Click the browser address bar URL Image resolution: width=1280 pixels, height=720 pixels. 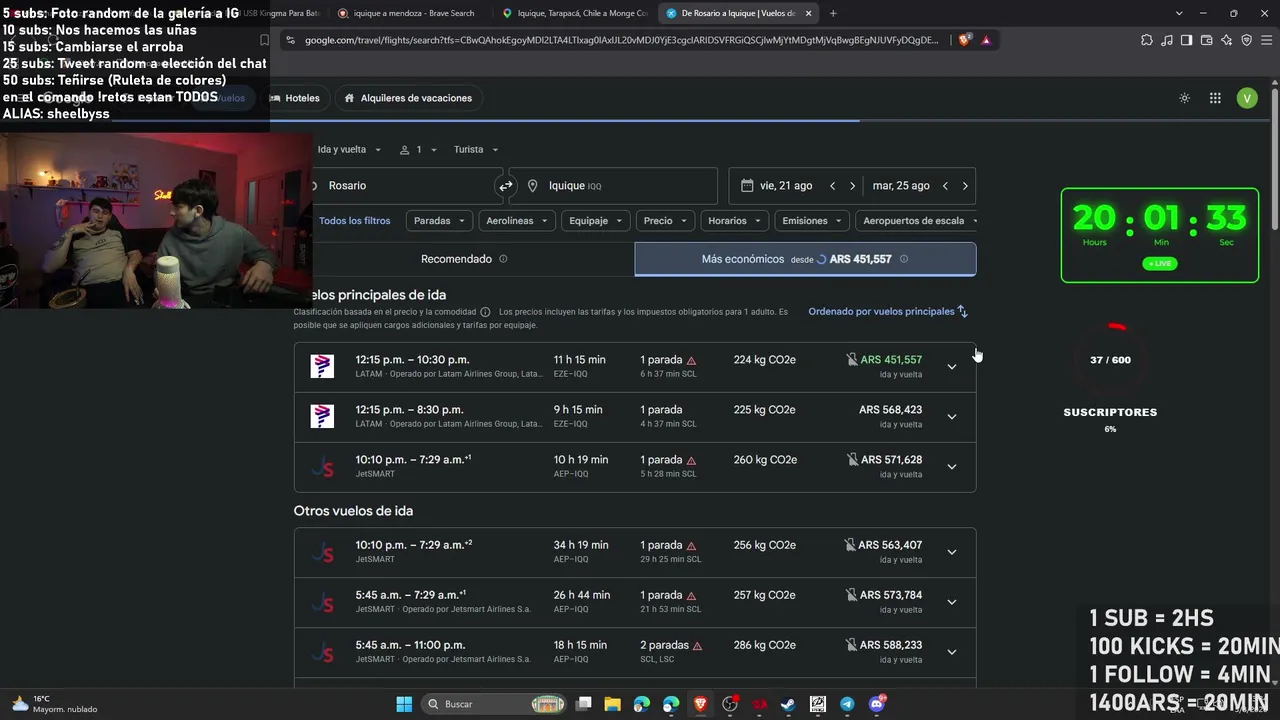[621, 40]
